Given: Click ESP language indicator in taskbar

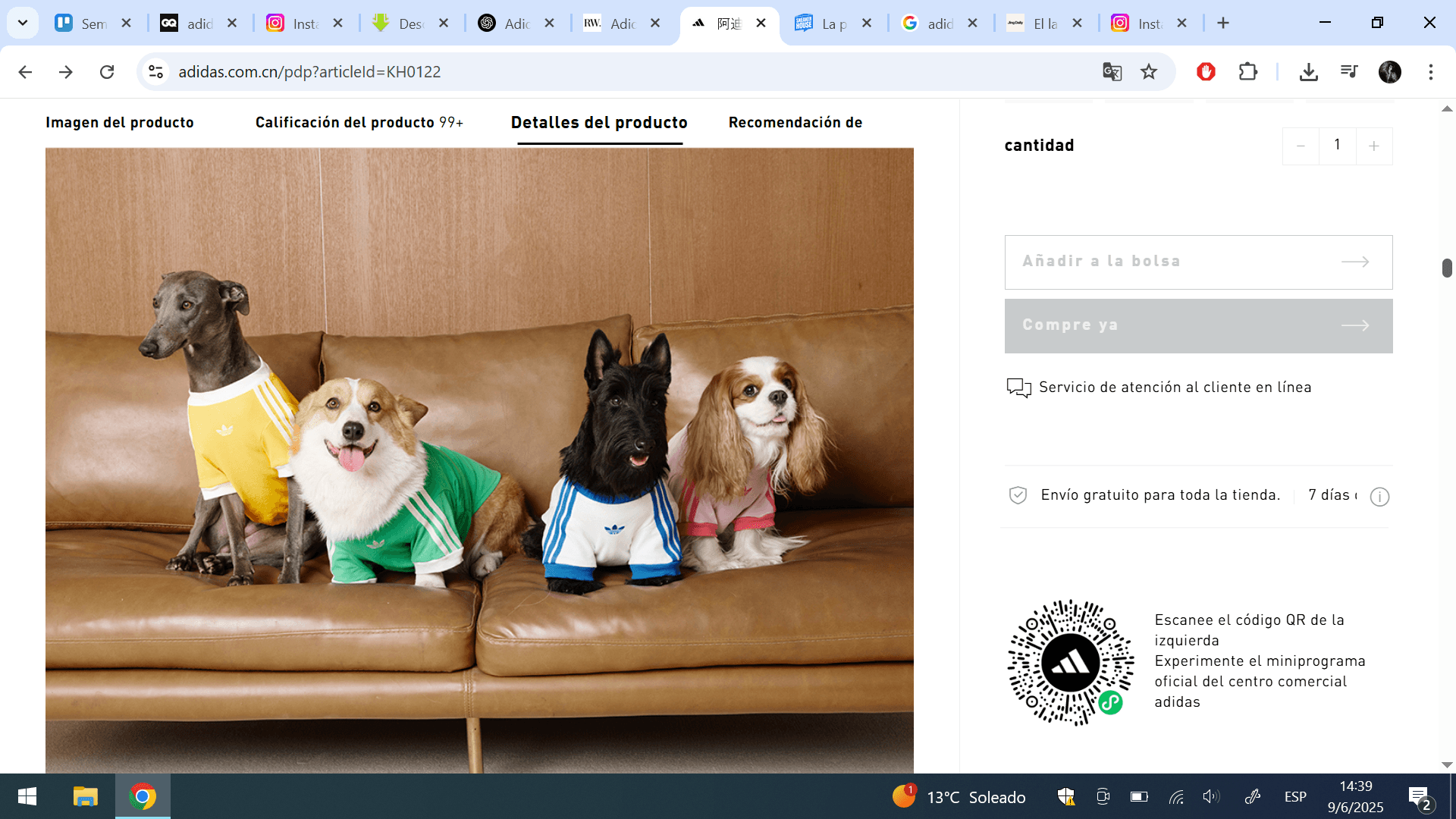Looking at the screenshot, I should pos(1295,797).
